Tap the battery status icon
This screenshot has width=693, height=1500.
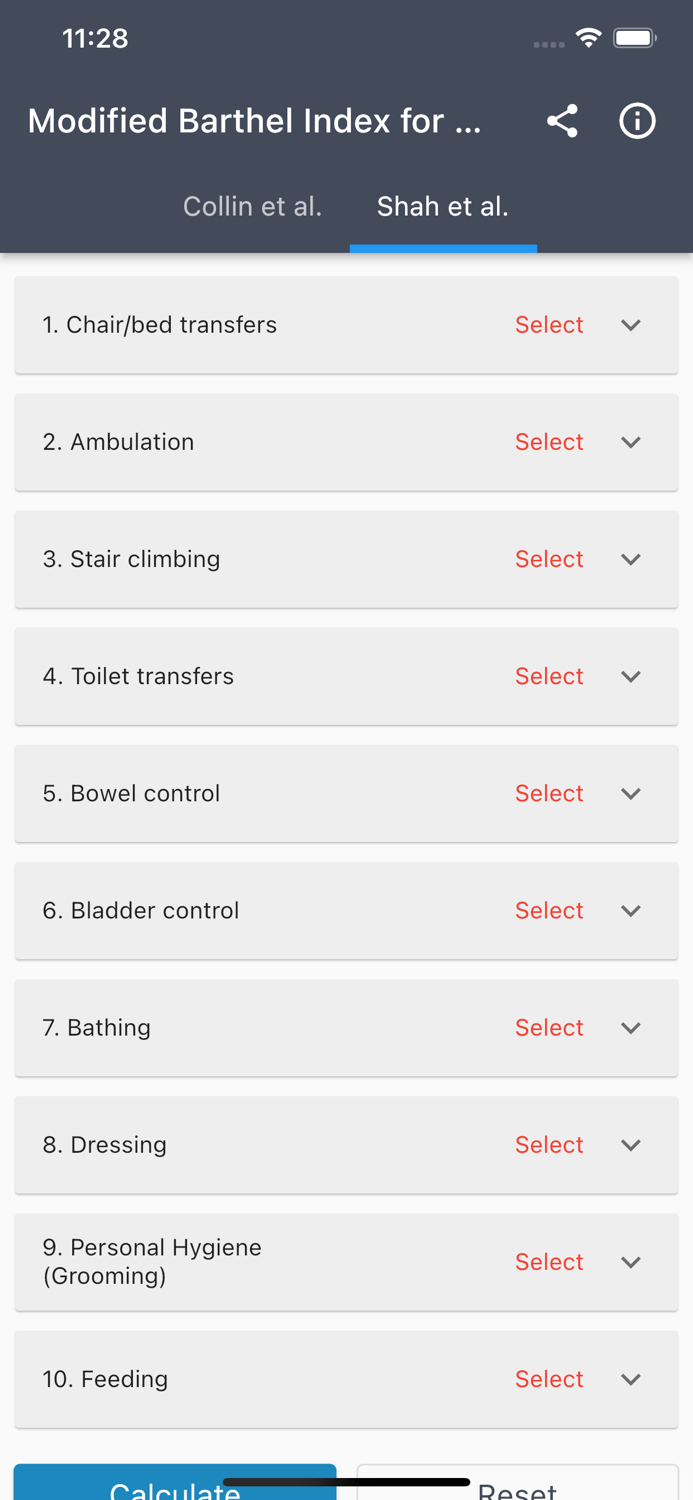(x=635, y=38)
